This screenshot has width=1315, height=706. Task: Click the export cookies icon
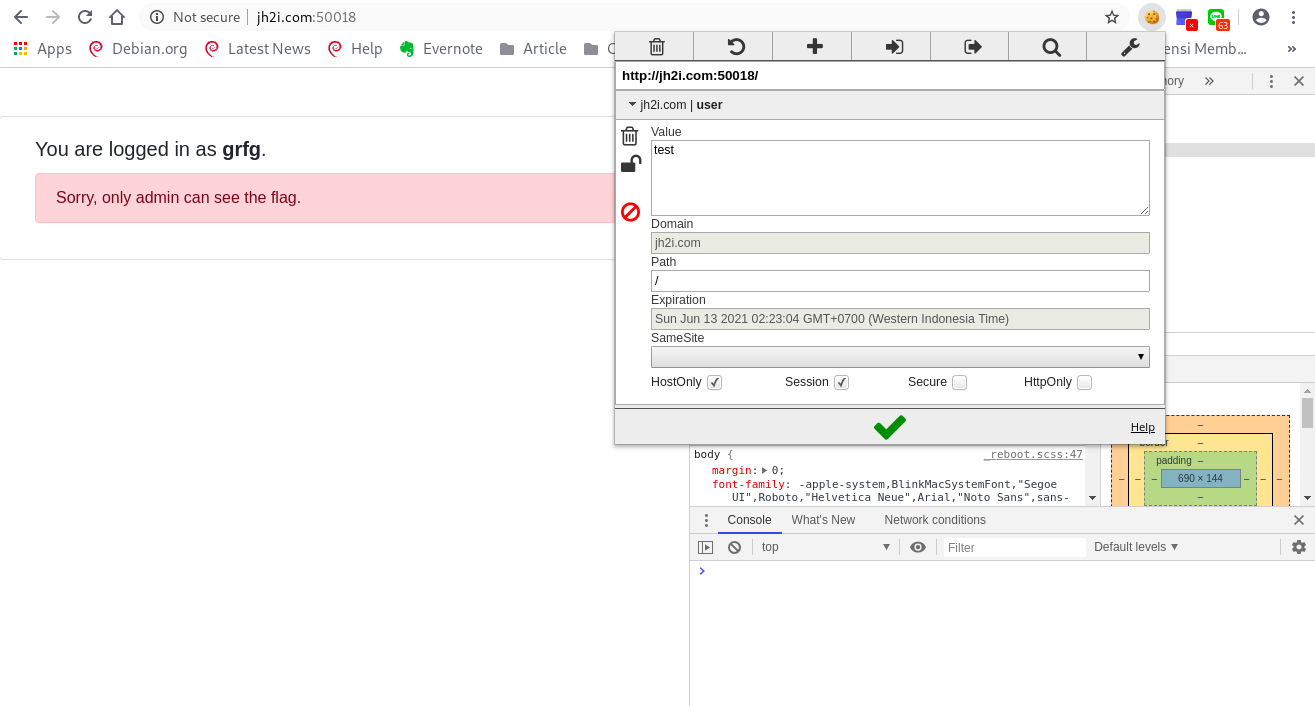pyautogui.click(x=972, y=47)
